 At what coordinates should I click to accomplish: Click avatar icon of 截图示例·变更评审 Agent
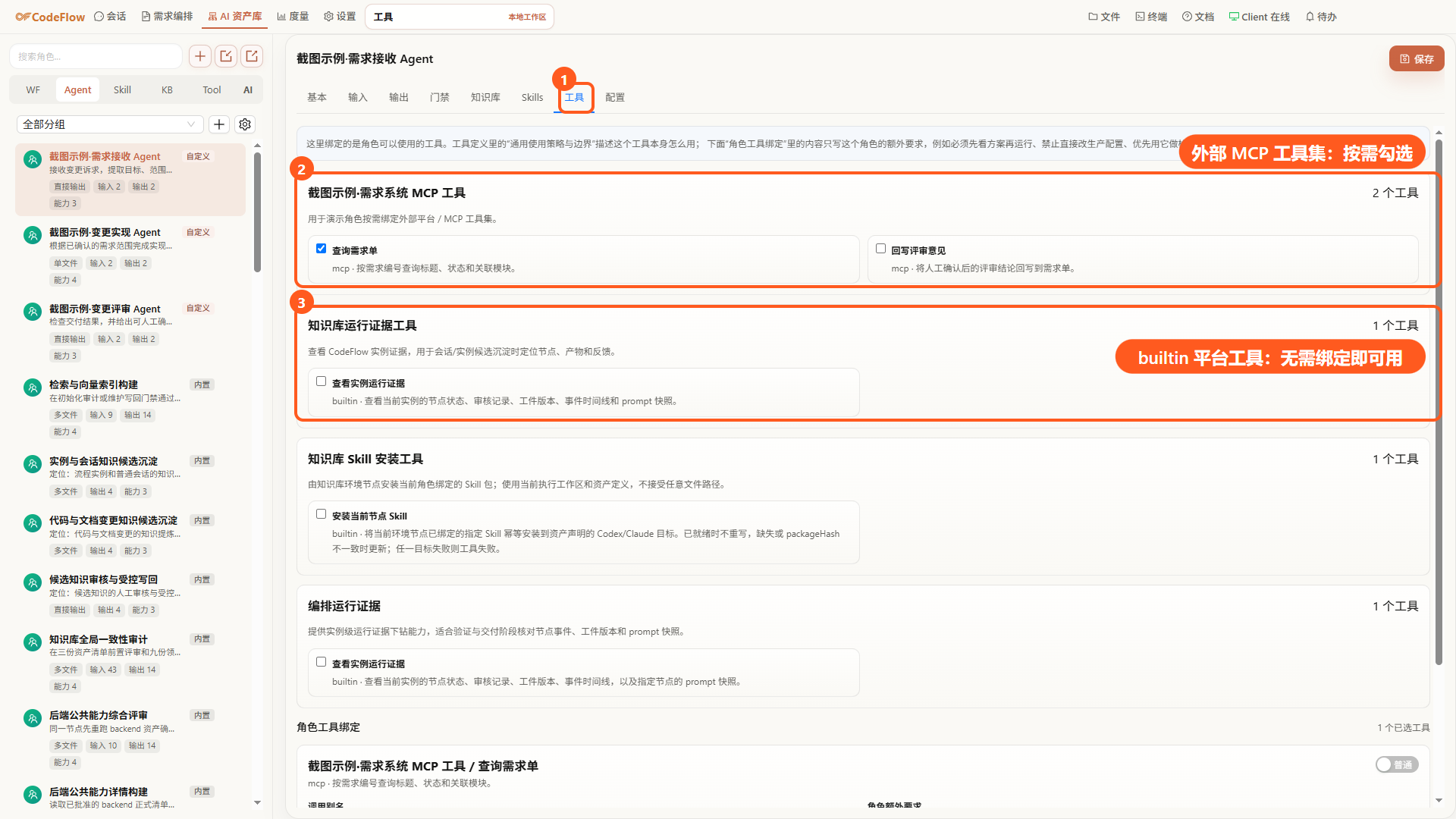33,312
